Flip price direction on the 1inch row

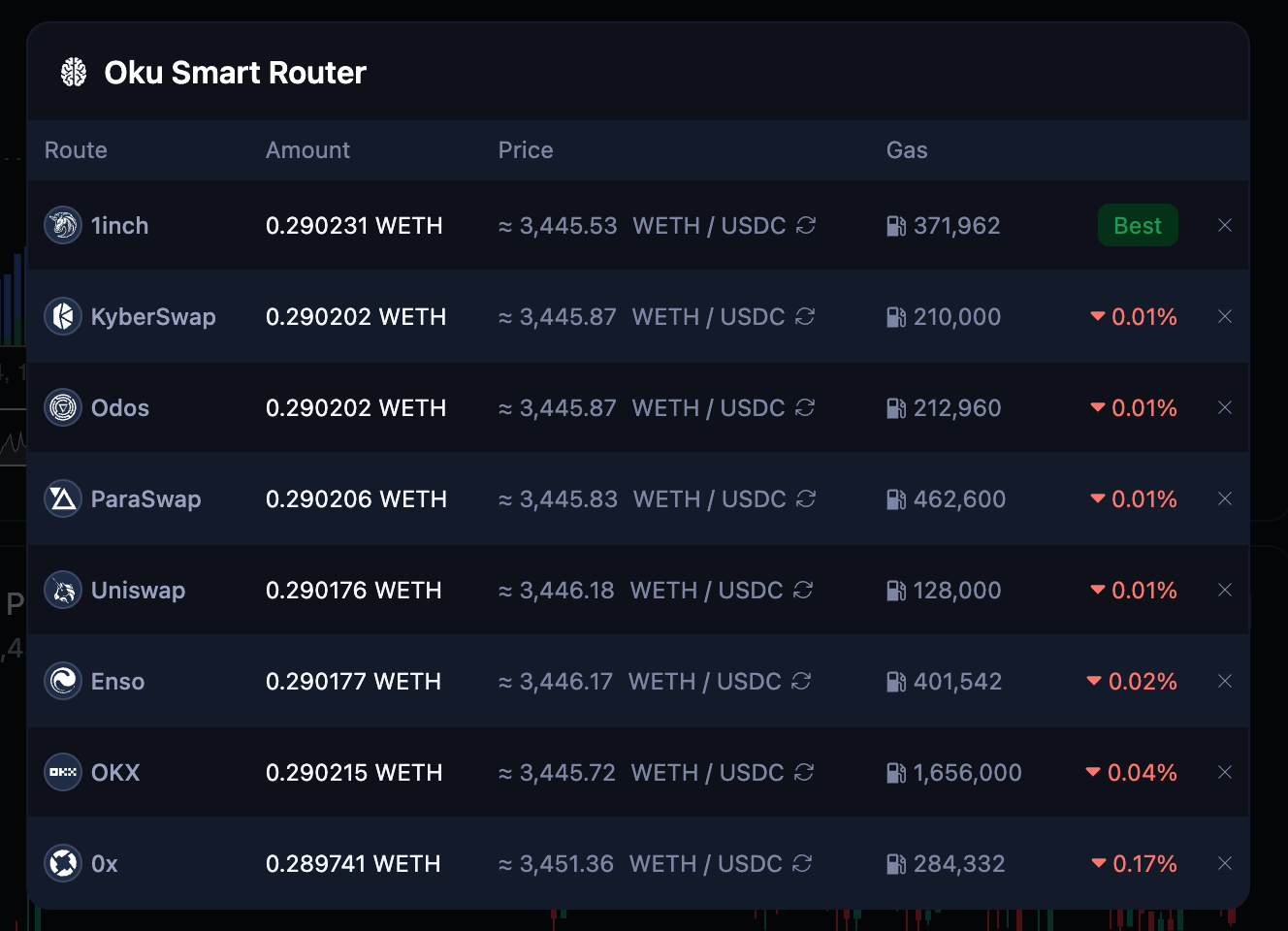806,225
